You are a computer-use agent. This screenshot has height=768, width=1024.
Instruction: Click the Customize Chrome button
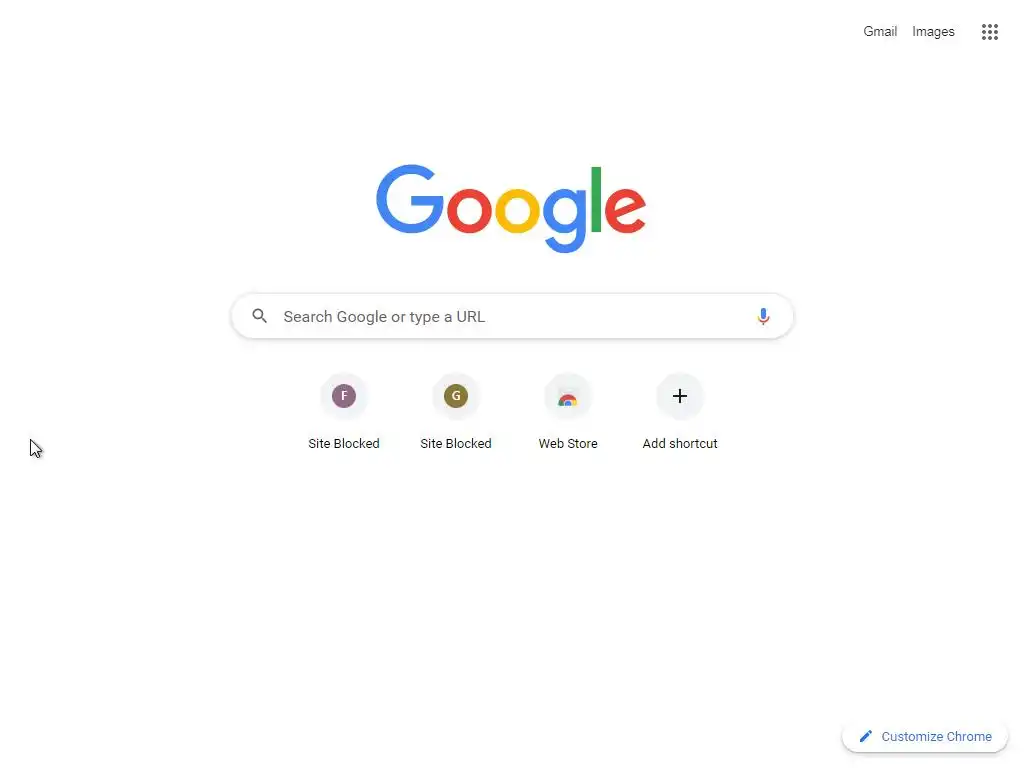(925, 737)
